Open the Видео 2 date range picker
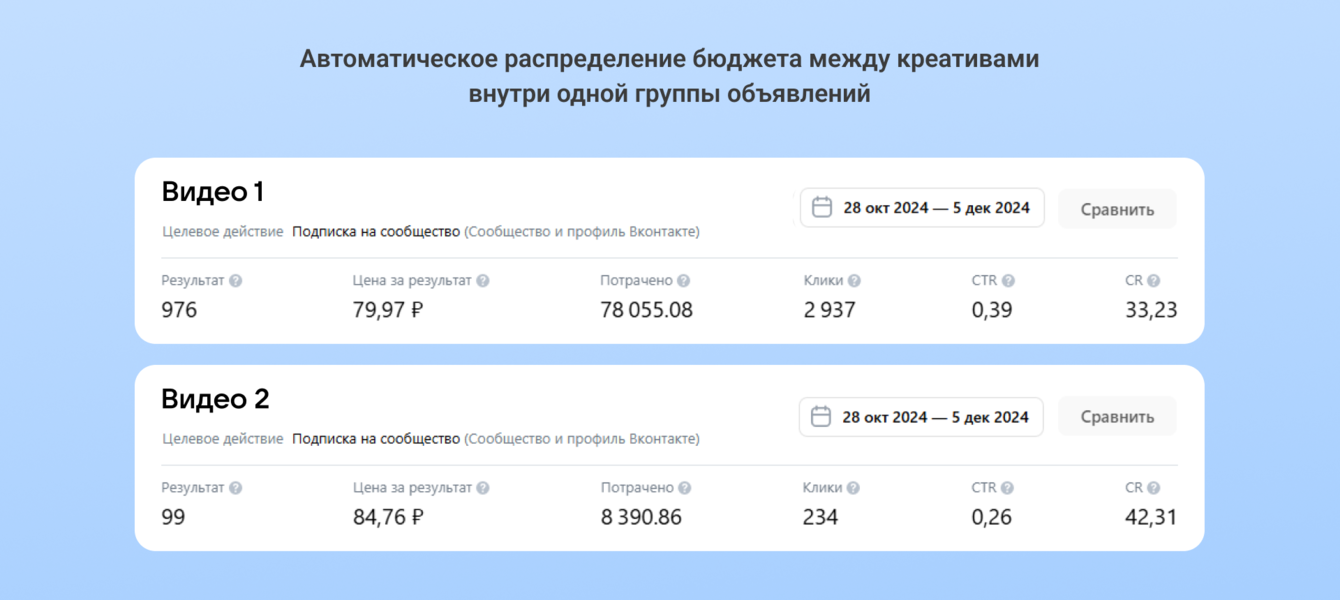1340x600 pixels. pos(921,417)
